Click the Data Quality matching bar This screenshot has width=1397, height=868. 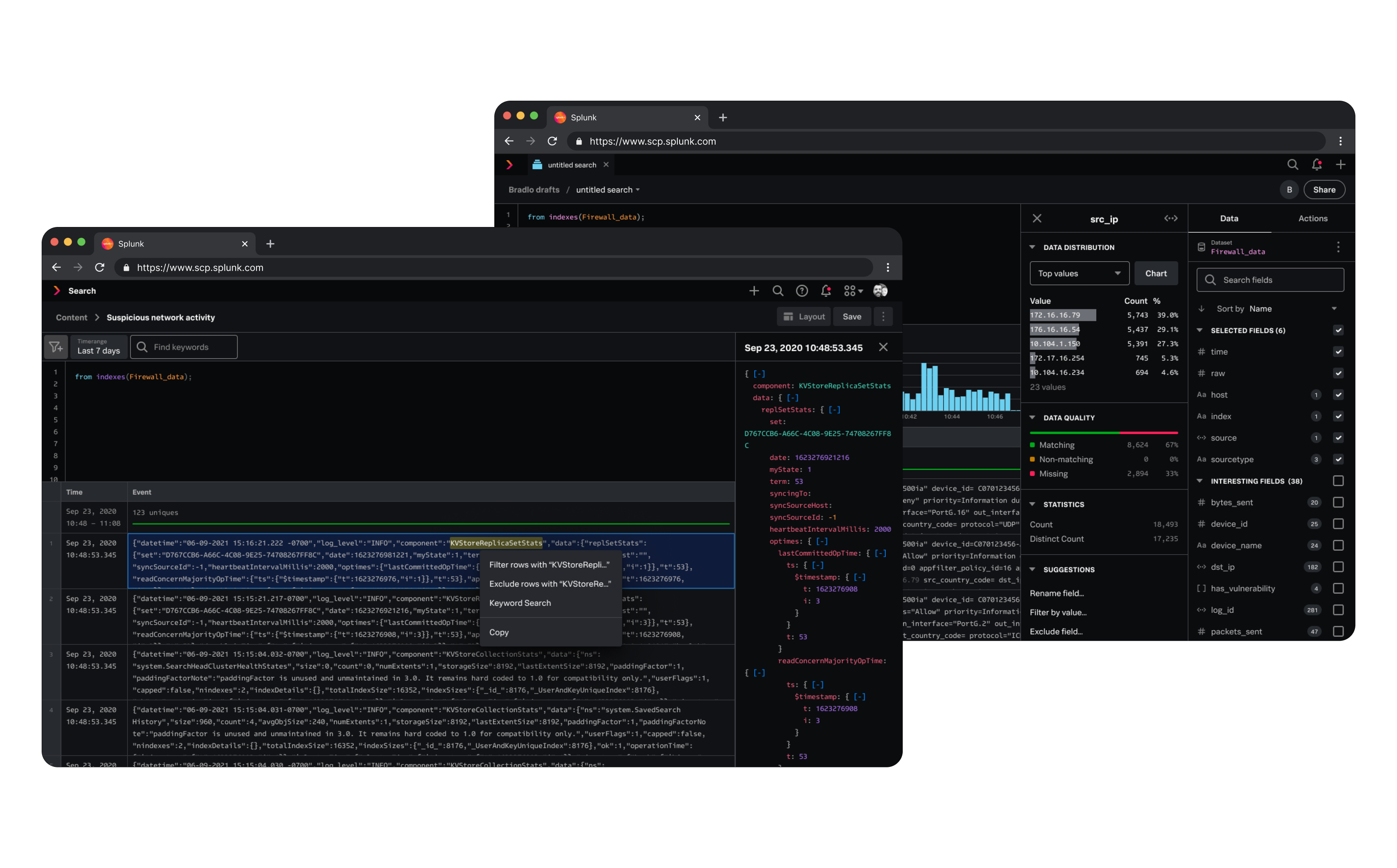coord(1075,432)
